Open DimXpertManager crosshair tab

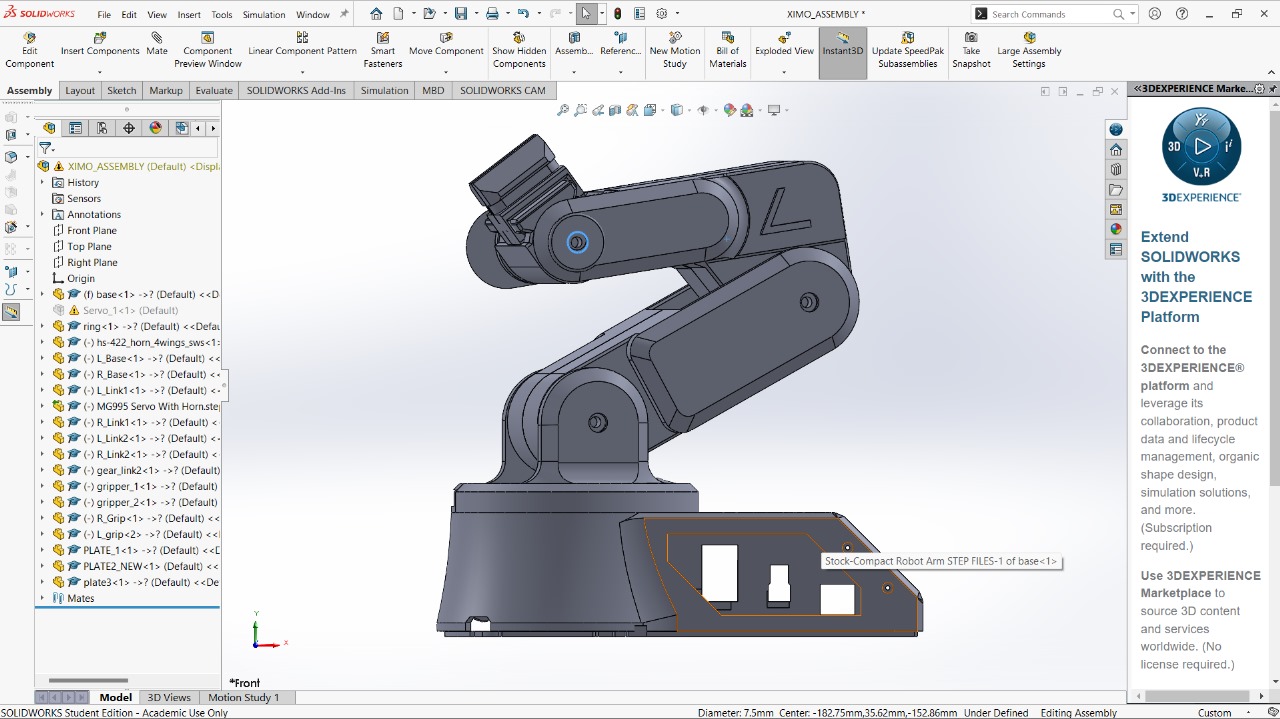pos(129,128)
